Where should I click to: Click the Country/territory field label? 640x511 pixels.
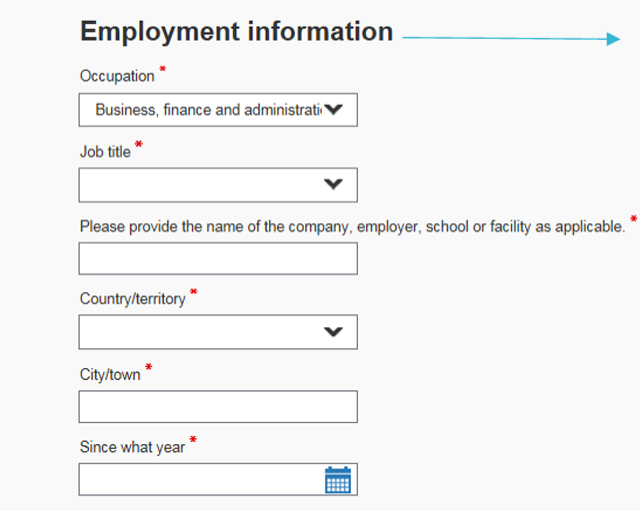point(132,299)
